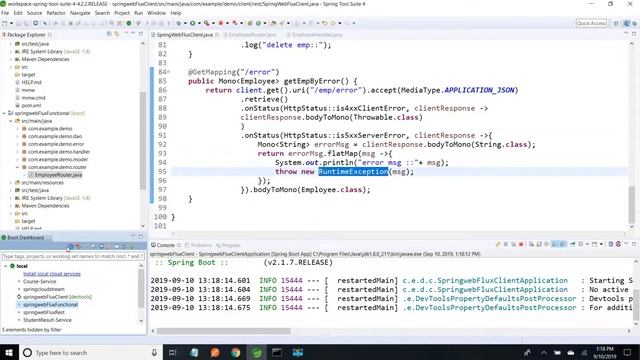This screenshot has height=360, width=640.
Task: Open the Window menu
Action: point(156,13)
